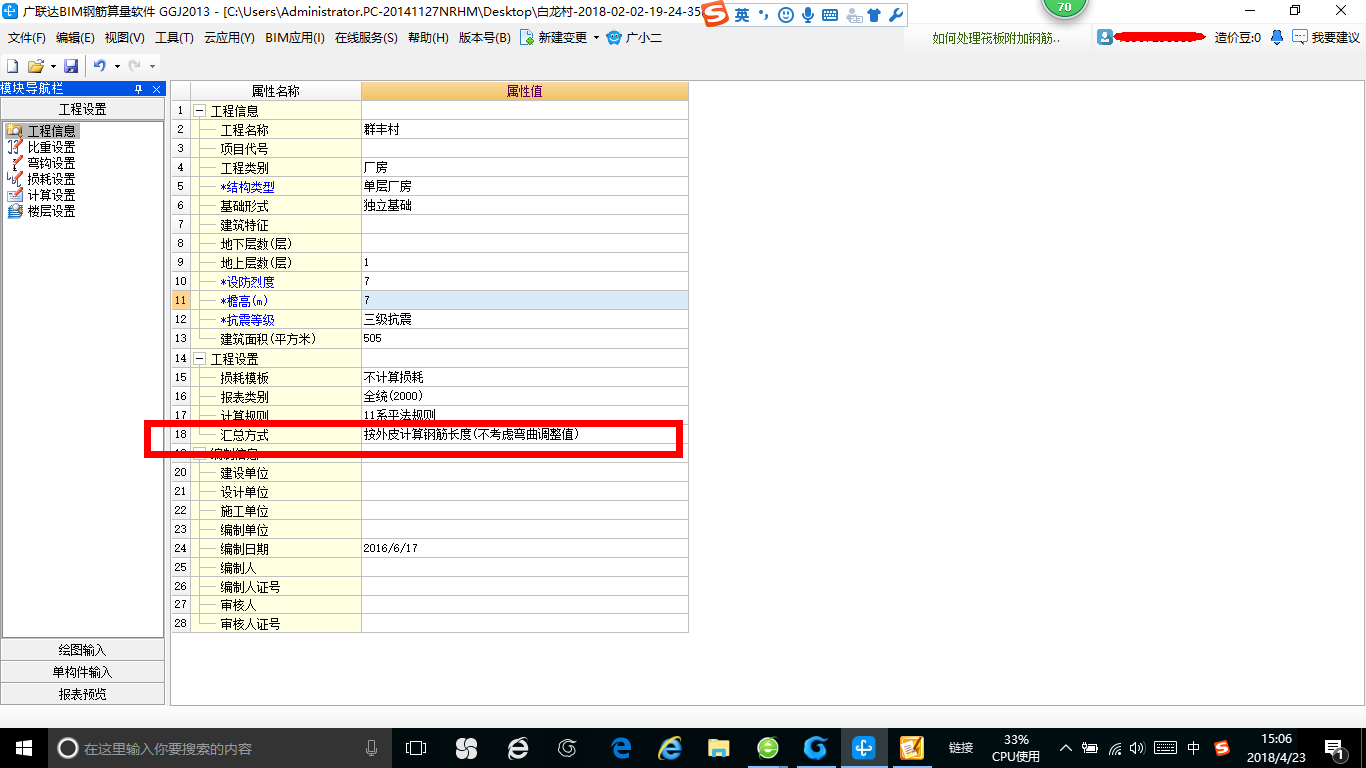Collapse the 工程信息 group in the table

(x=200, y=111)
